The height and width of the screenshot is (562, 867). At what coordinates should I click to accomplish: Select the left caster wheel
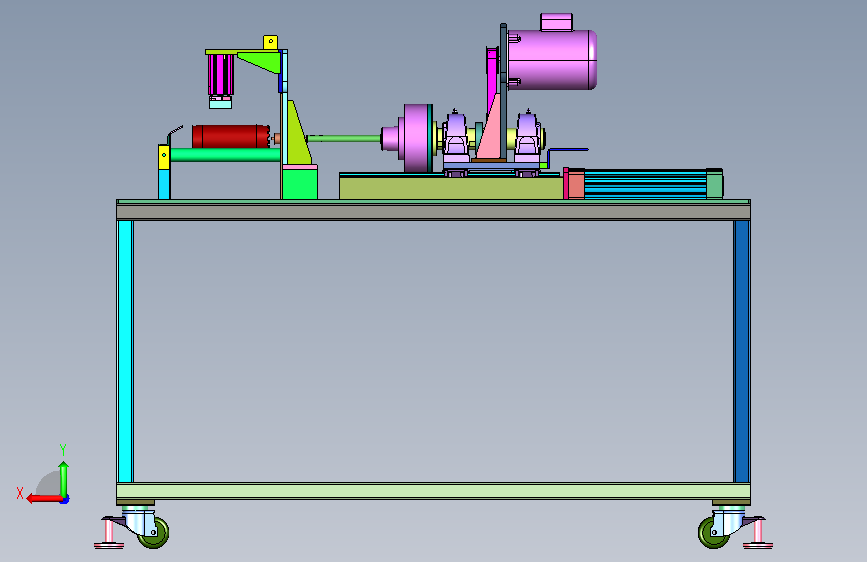[154, 533]
